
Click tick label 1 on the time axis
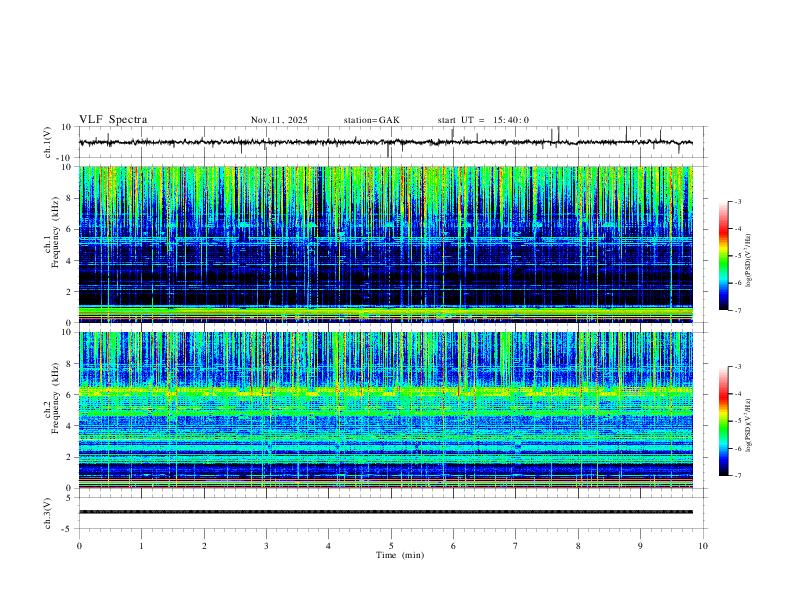pos(141,546)
